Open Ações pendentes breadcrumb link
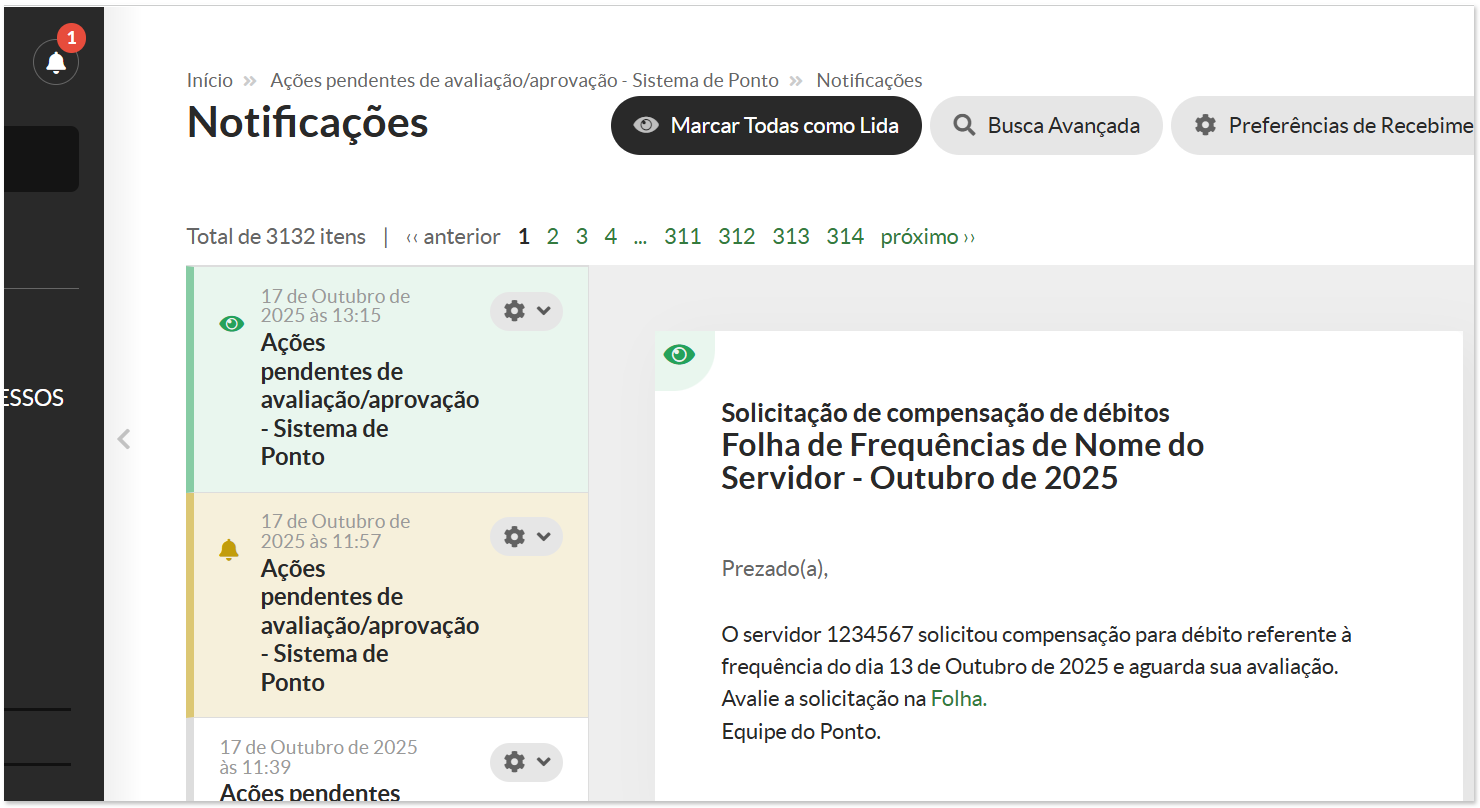The height and width of the screenshot is (808, 1480). pos(524,80)
